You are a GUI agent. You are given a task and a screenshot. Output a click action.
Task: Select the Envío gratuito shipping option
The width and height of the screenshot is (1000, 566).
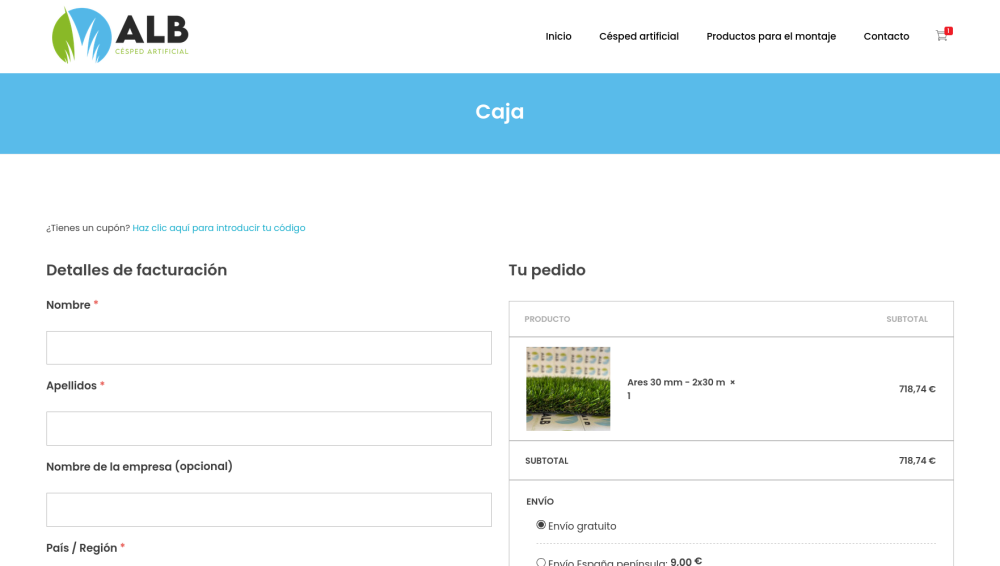541,525
